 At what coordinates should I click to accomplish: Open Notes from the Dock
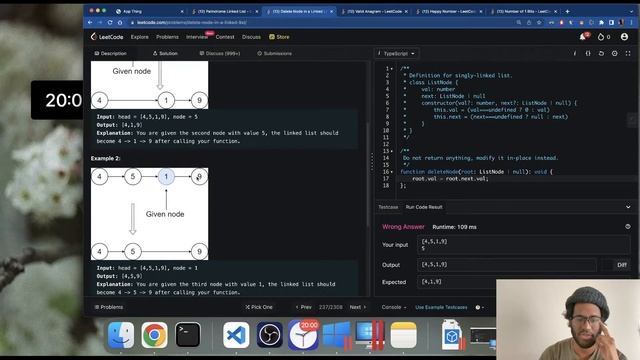pos(404,335)
